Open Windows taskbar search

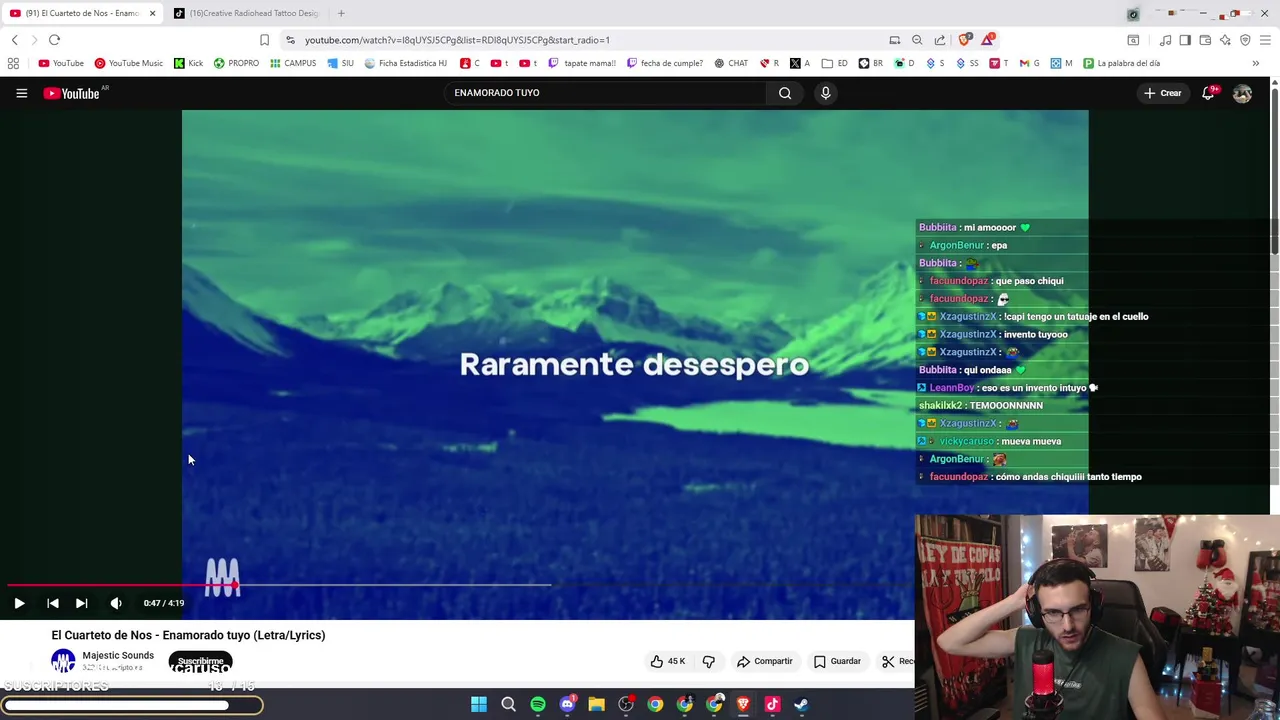tap(508, 704)
